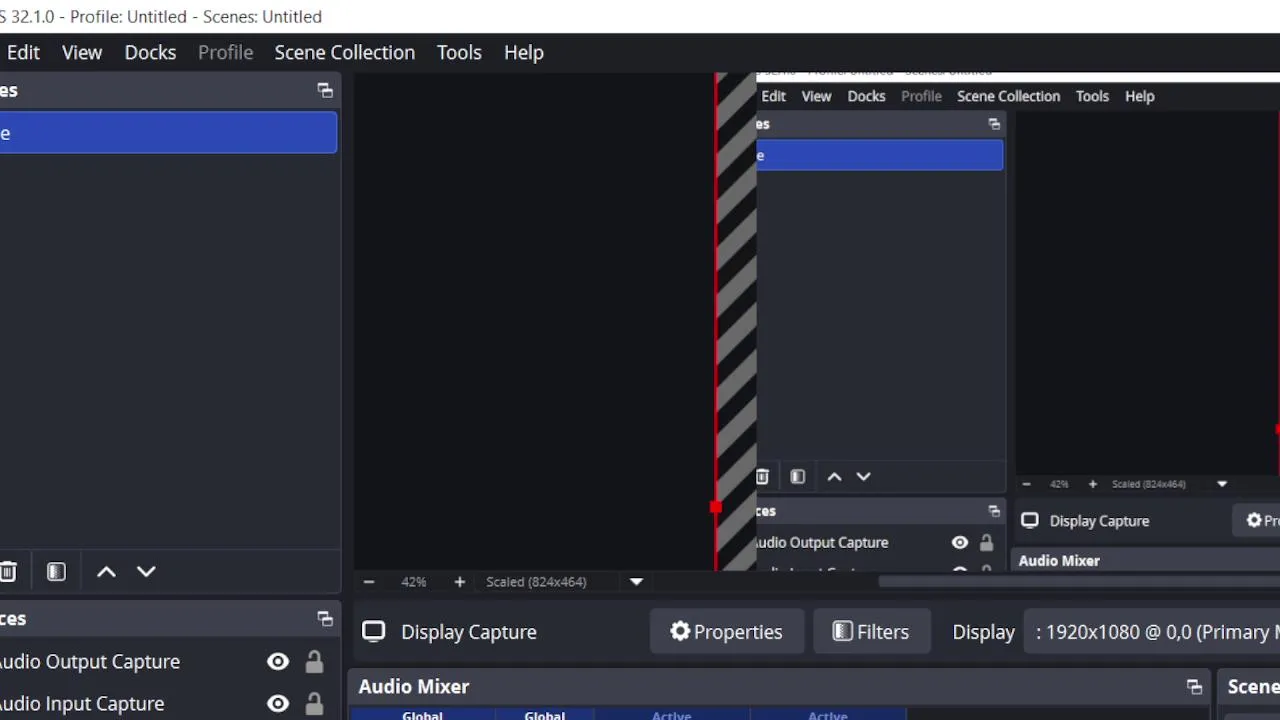The image size is (1280, 720).
Task: Click Sources dock pop-out icon in mirrored preview
Action: coord(994,511)
